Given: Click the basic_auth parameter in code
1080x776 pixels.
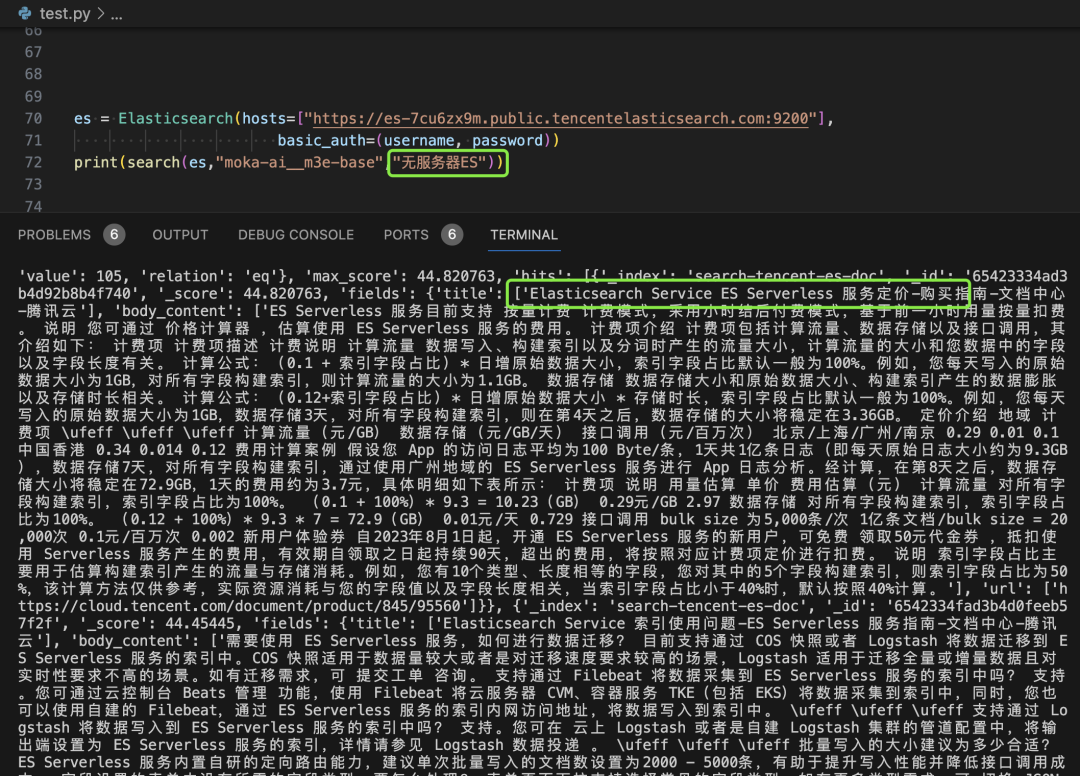Looking at the screenshot, I should pos(322,140).
